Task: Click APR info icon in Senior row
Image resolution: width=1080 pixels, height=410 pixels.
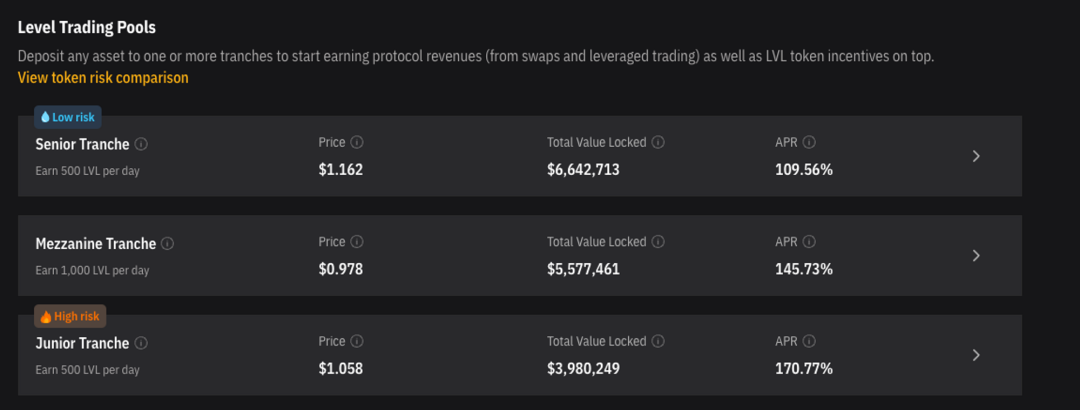Action: pyautogui.click(x=809, y=142)
